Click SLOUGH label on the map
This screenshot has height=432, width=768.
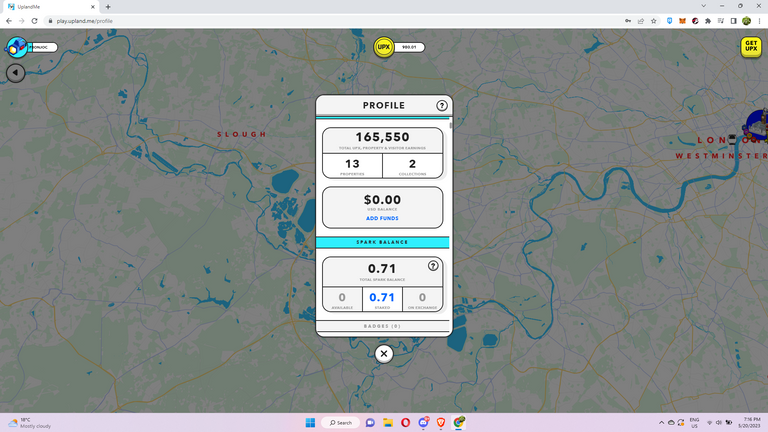click(x=242, y=134)
